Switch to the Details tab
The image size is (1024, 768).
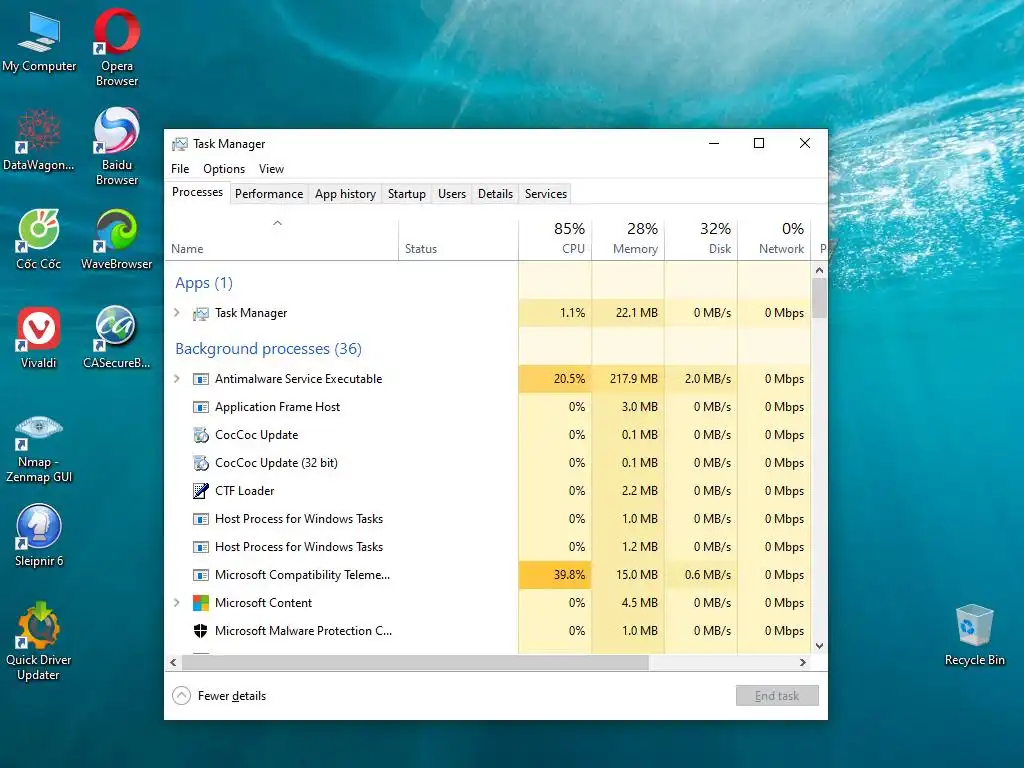coord(495,194)
